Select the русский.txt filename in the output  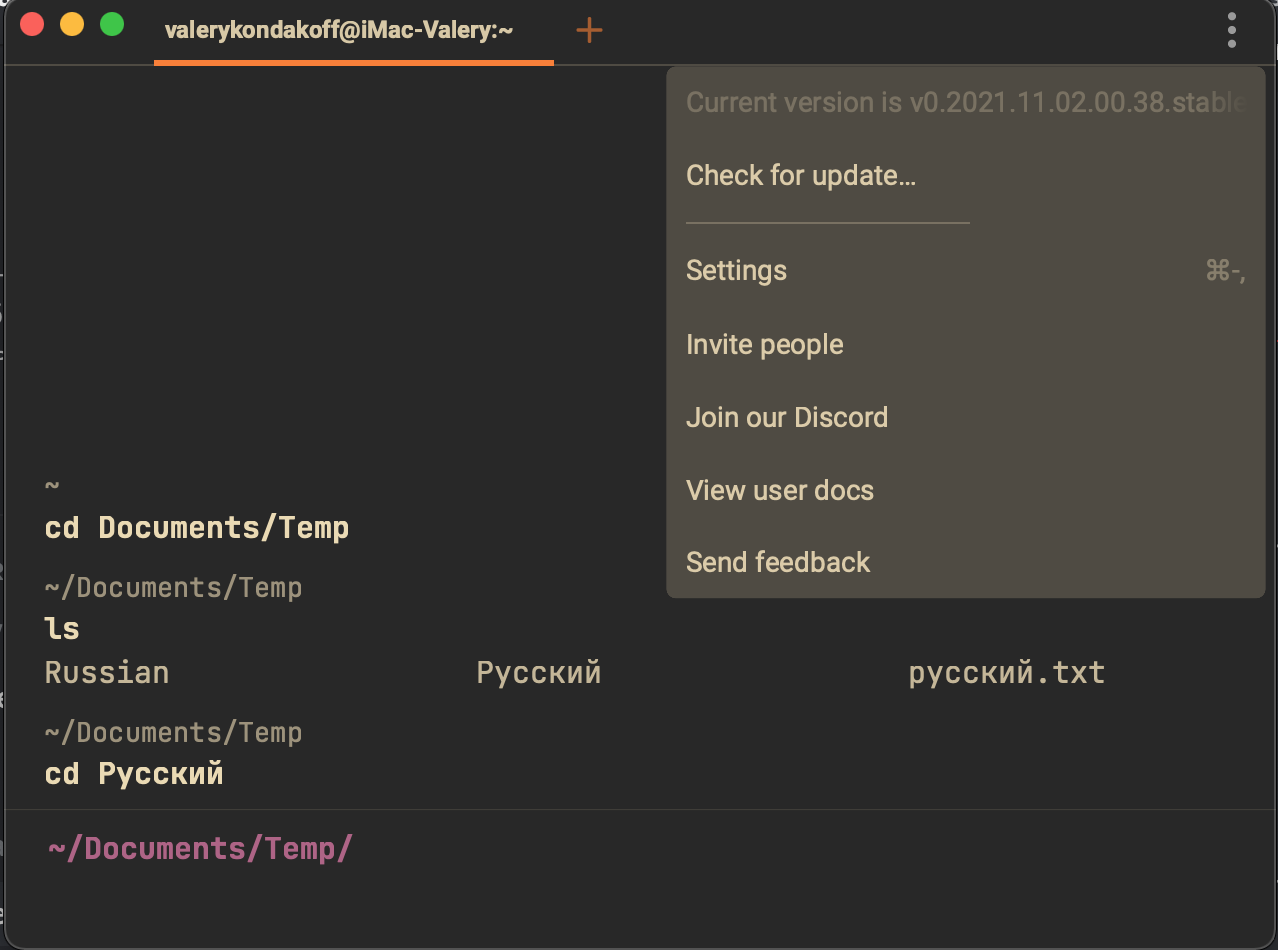1006,672
